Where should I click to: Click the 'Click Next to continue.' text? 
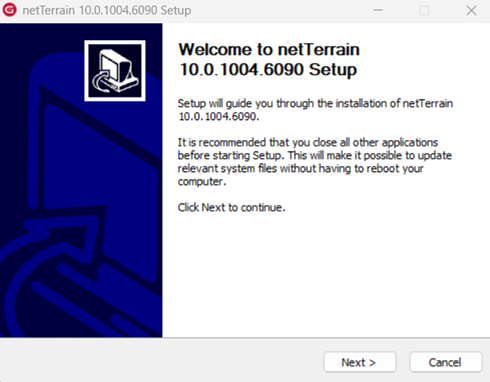tap(231, 207)
